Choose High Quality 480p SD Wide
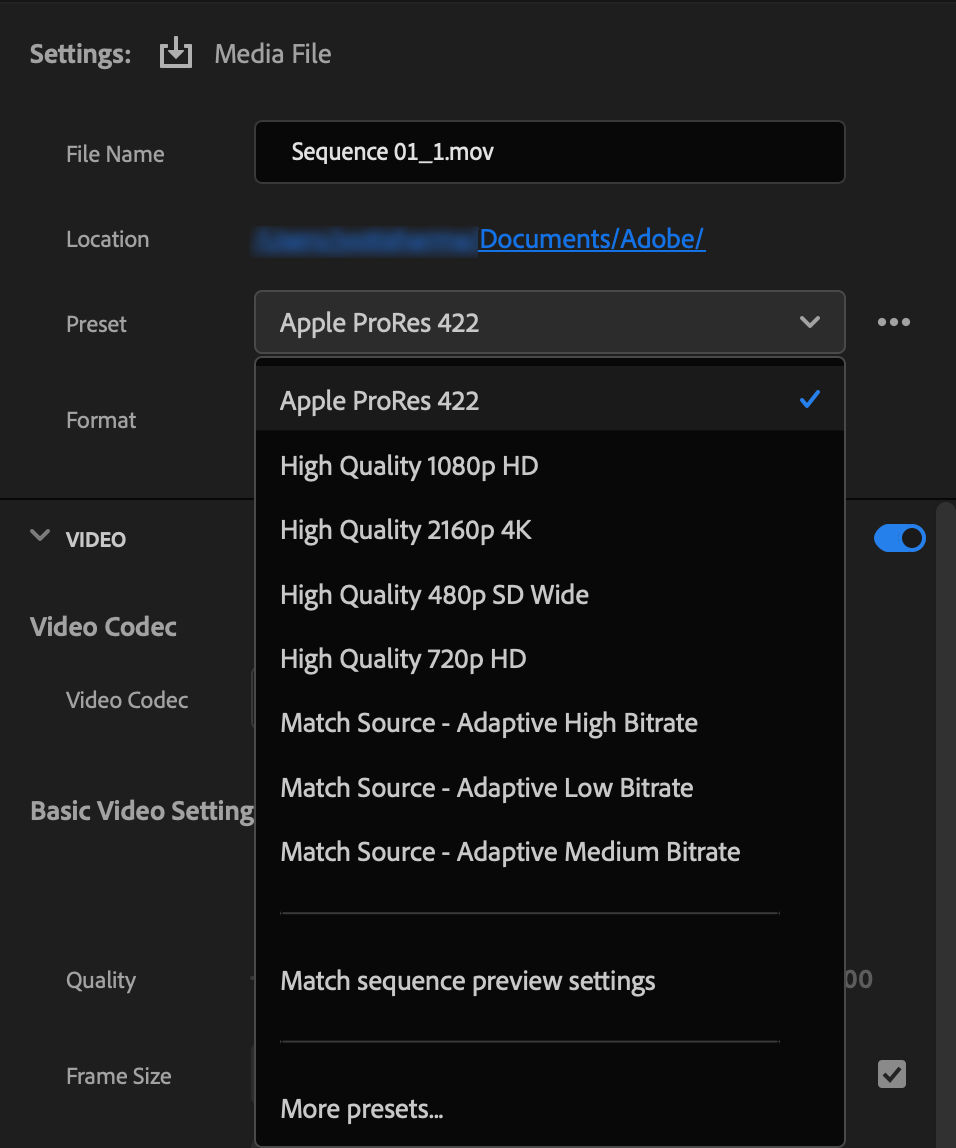The width and height of the screenshot is (956, 1148). 434,594
